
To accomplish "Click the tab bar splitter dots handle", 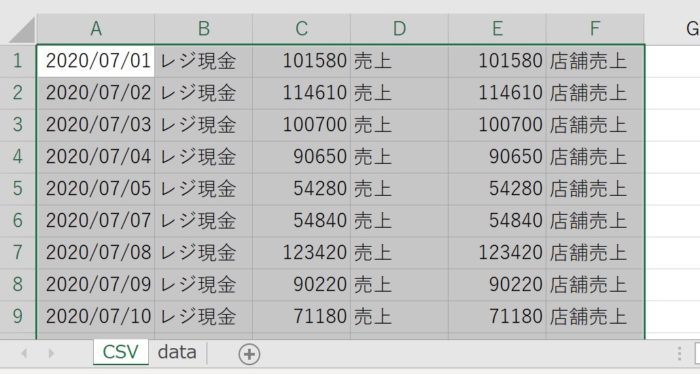I will tap(679, 353).
